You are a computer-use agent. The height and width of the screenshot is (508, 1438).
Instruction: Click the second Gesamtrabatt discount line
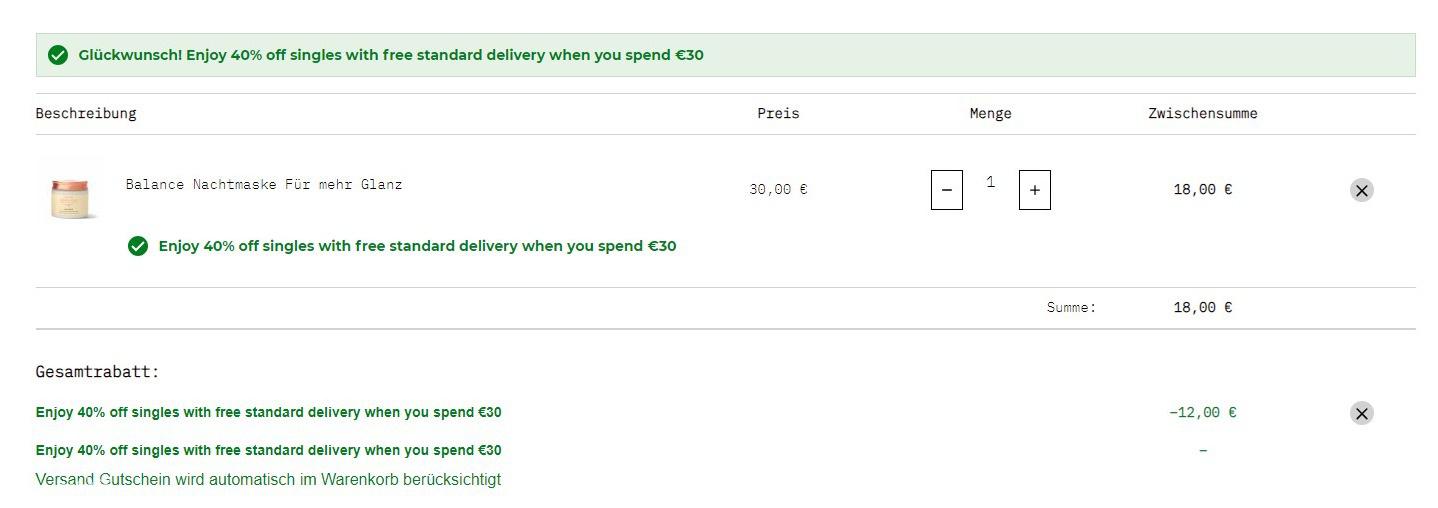[x=269, y=450]
